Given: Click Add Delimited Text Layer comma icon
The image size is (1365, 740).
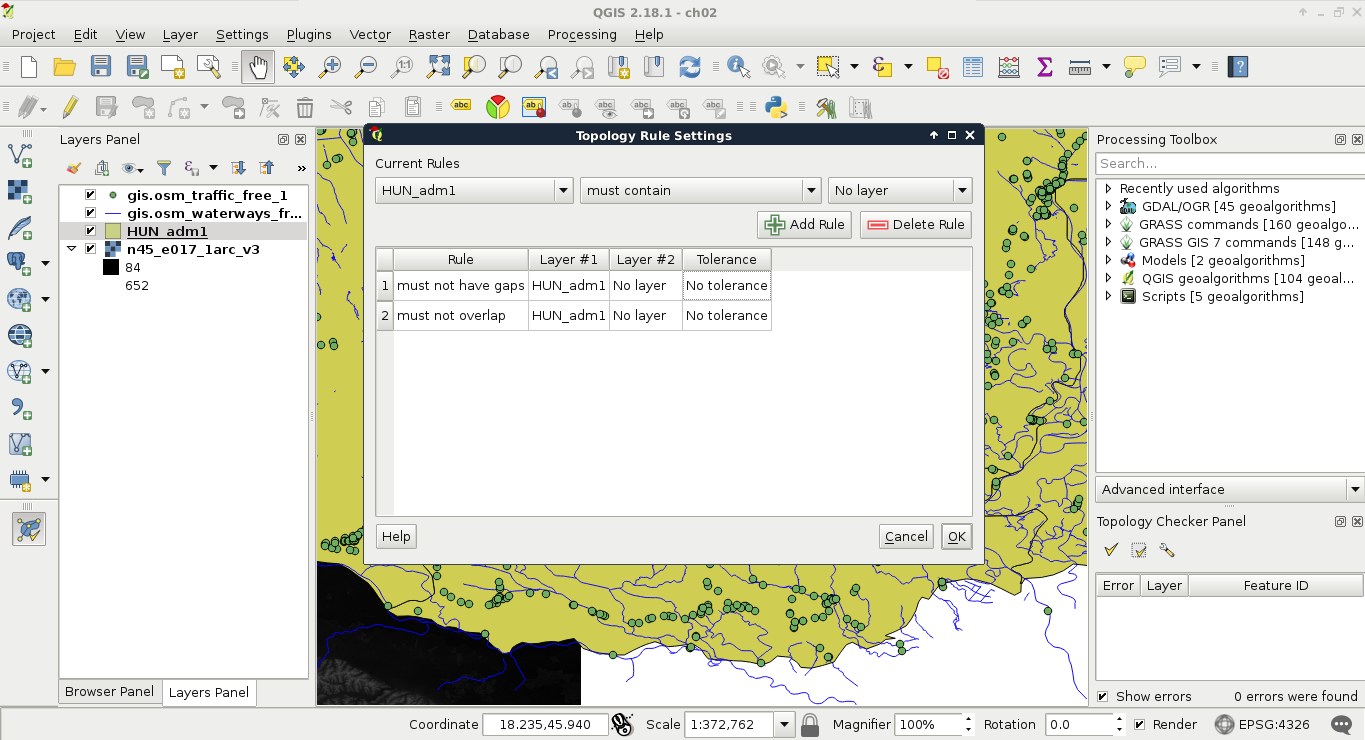Looking at the screenshot, I should pos(20,407).
